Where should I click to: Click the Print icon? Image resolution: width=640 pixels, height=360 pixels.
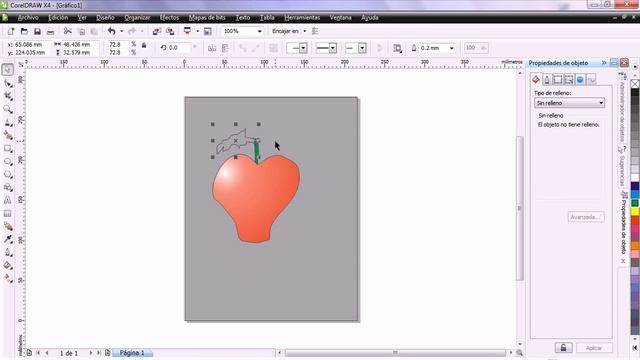coord(50,31)
